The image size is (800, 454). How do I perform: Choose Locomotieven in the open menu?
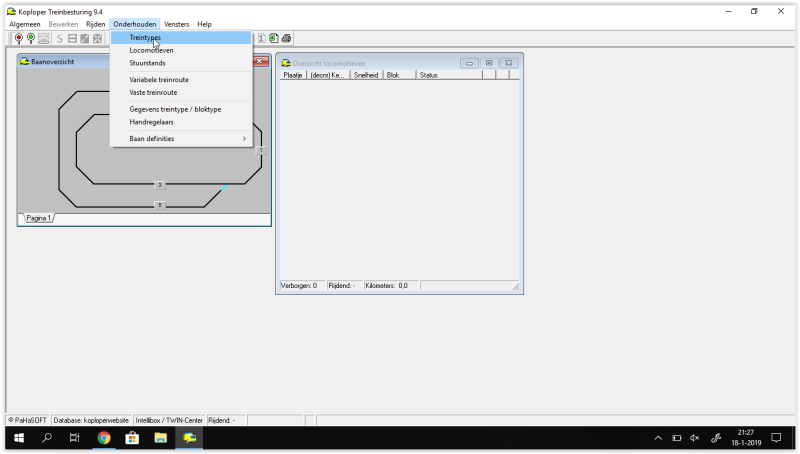(x=151, y=50)
